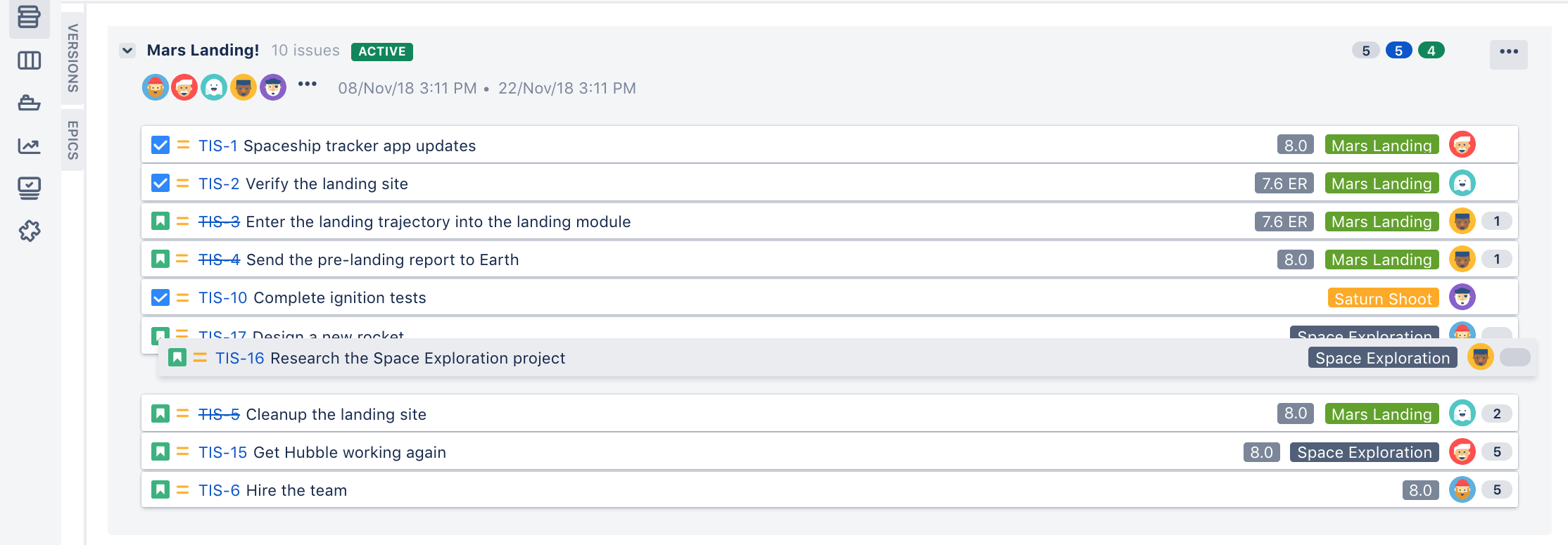
Task: Click the orange Saturn Shoot epic label
Action: click(1383, 298)
